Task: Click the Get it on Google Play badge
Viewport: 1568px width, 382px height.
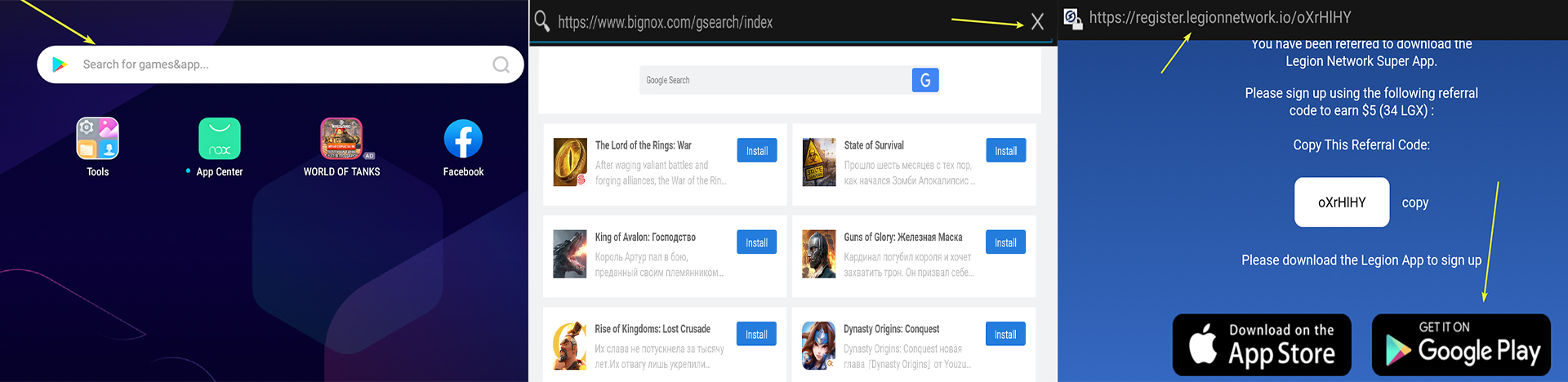Action: pyautogui.click(x=1461, y=345)
